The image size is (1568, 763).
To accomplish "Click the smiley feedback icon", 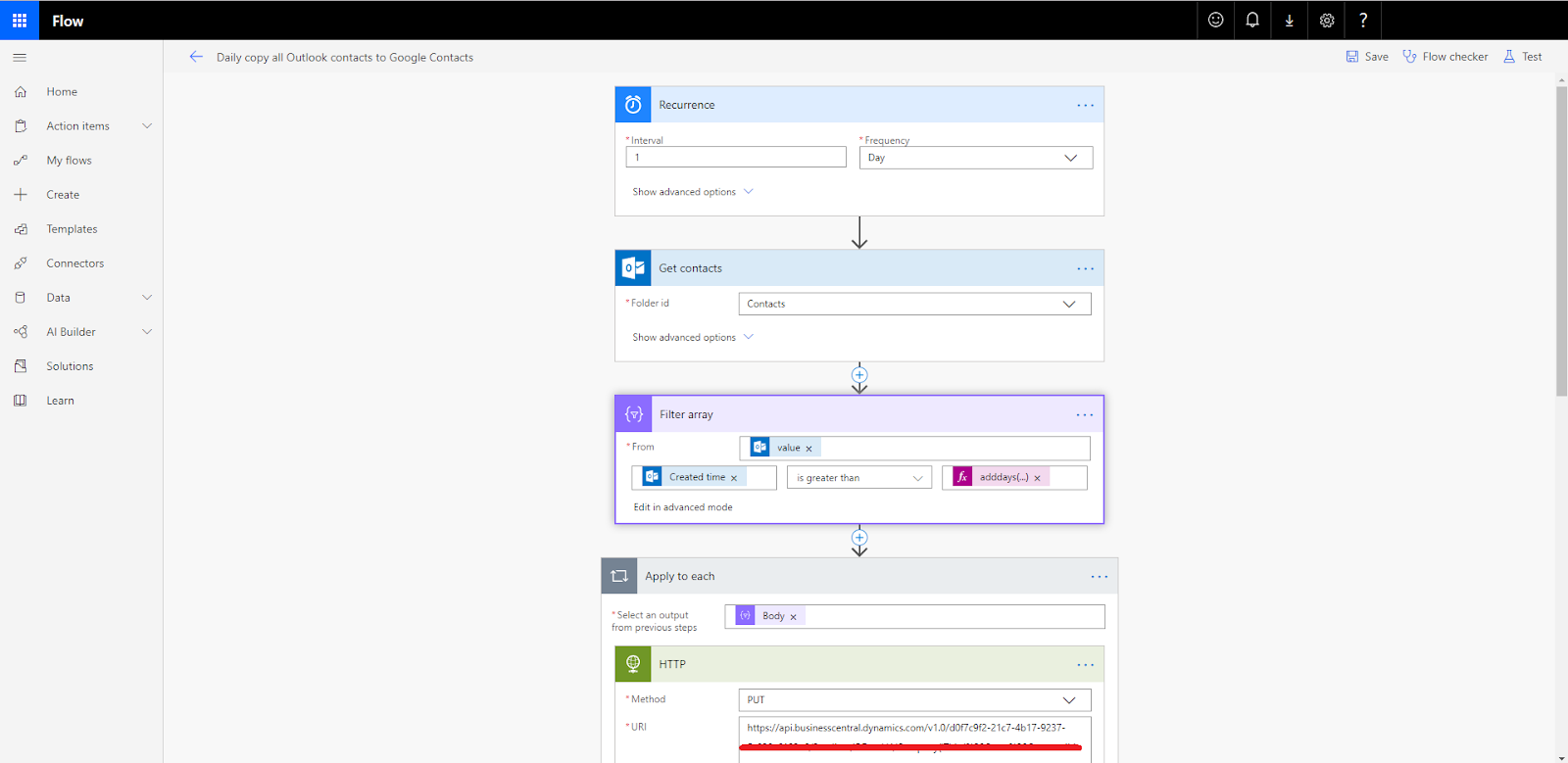I will [1215, 21].
